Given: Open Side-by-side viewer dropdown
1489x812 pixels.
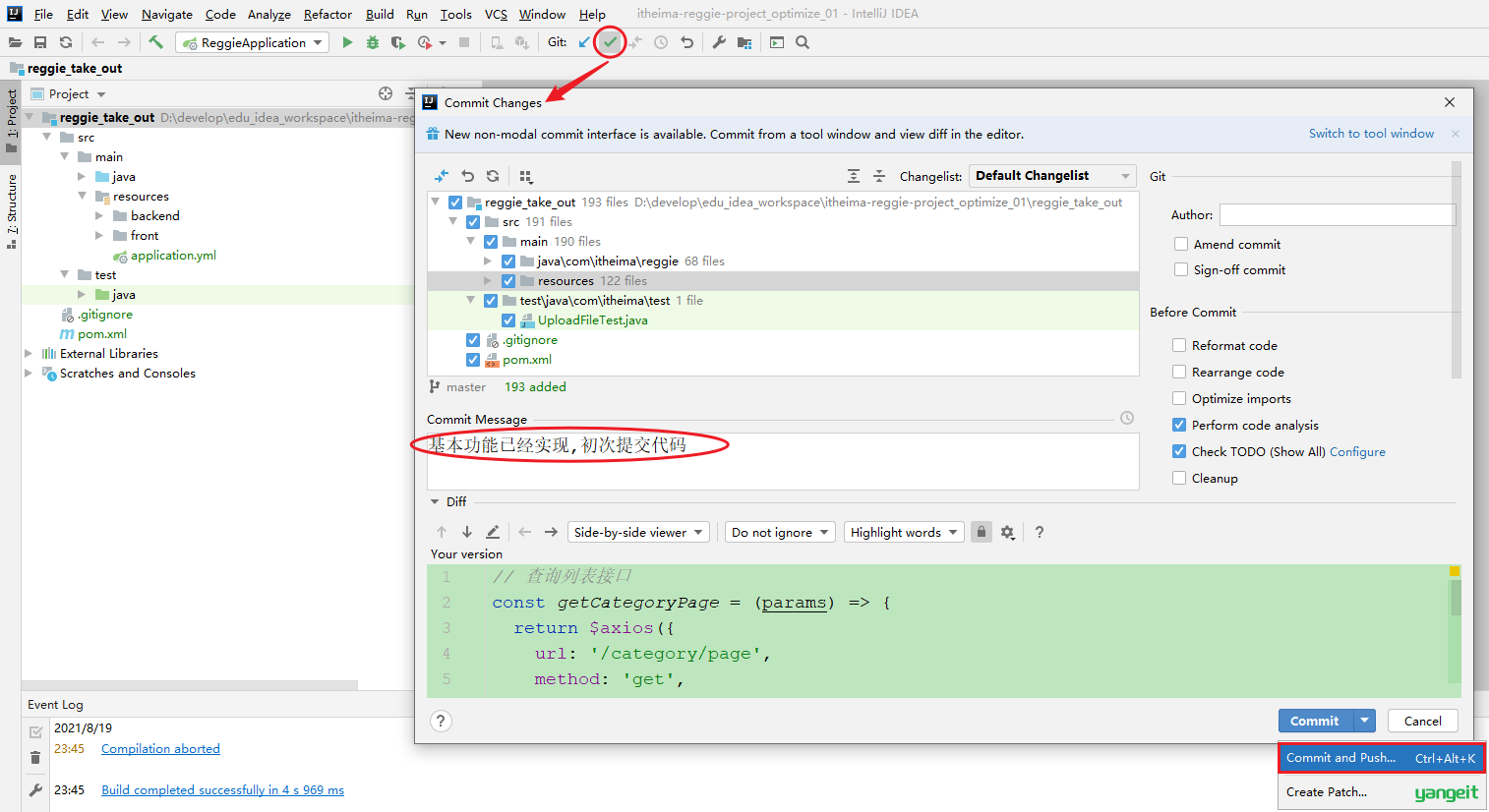Looking at the screenshot, I should 638,532.
